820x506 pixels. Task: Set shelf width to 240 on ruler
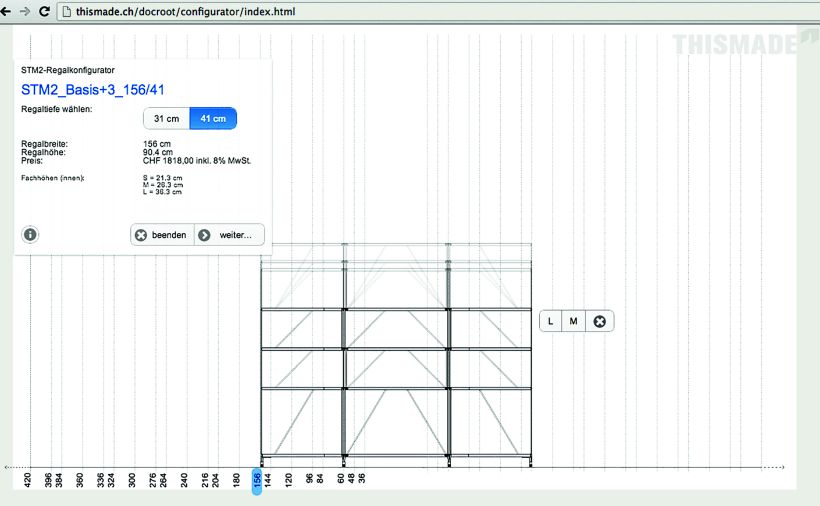pos(184,480)
